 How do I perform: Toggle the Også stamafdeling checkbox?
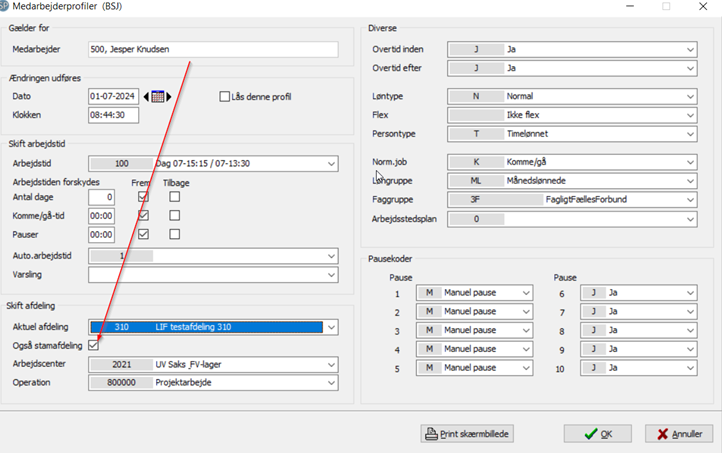[94, 345]
